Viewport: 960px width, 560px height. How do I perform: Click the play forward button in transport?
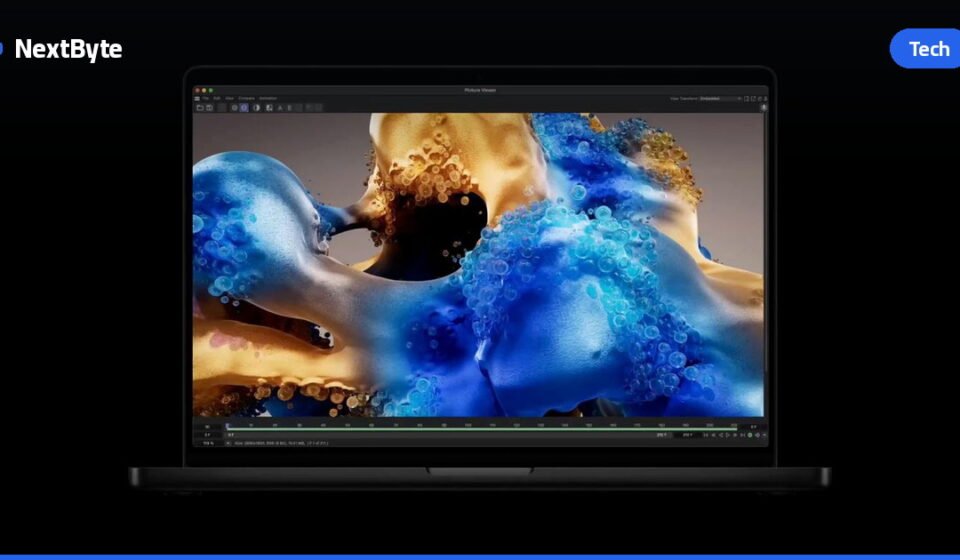tap(727, 435)
